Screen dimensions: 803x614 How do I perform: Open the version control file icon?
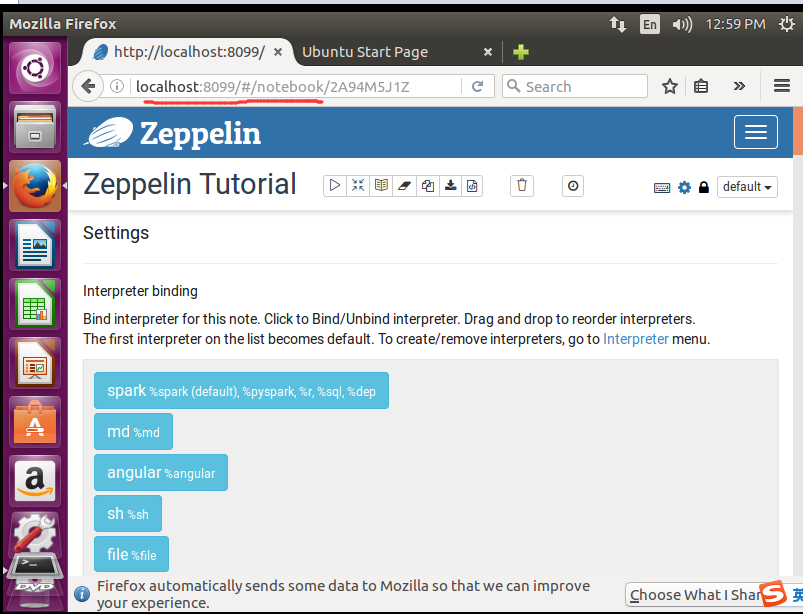pos(472,185)
